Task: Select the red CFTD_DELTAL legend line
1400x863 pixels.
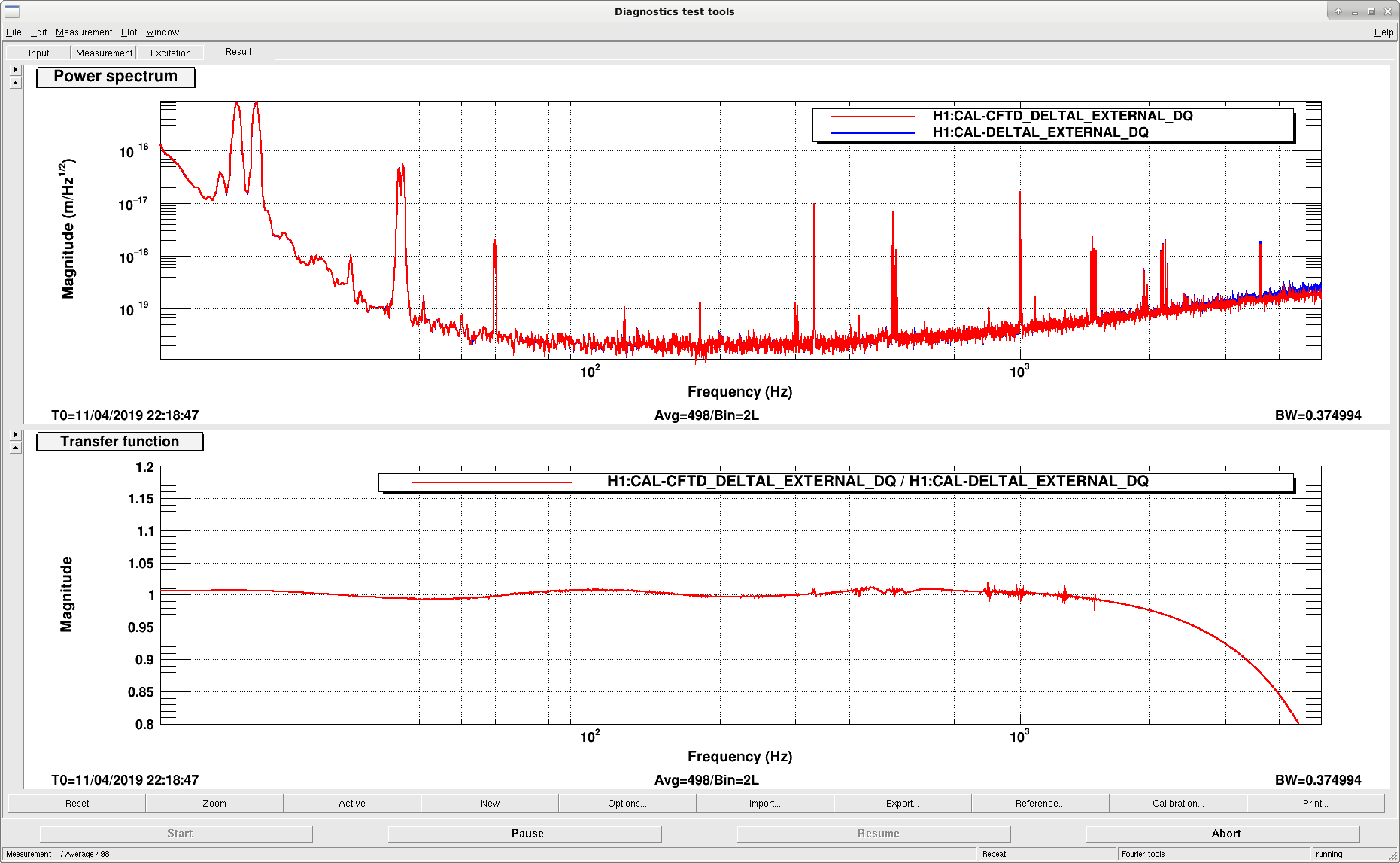Action: tap(873, 117)
